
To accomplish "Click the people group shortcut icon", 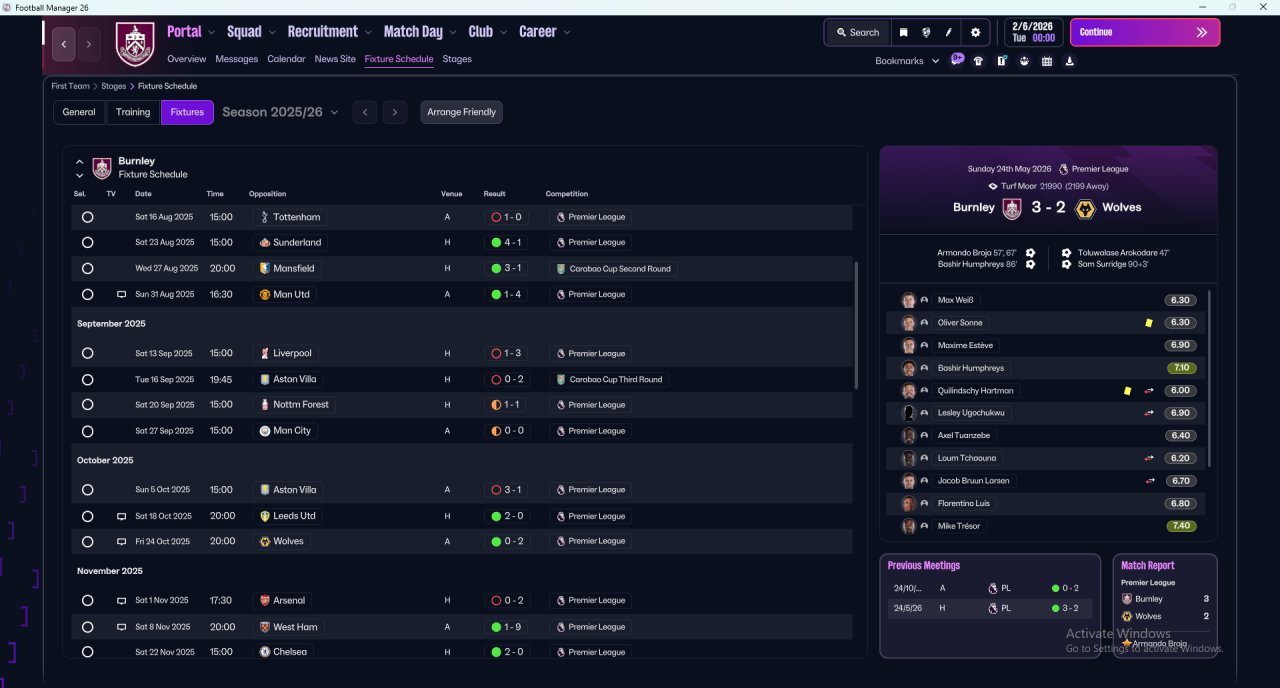I will tap(1024, 61).
